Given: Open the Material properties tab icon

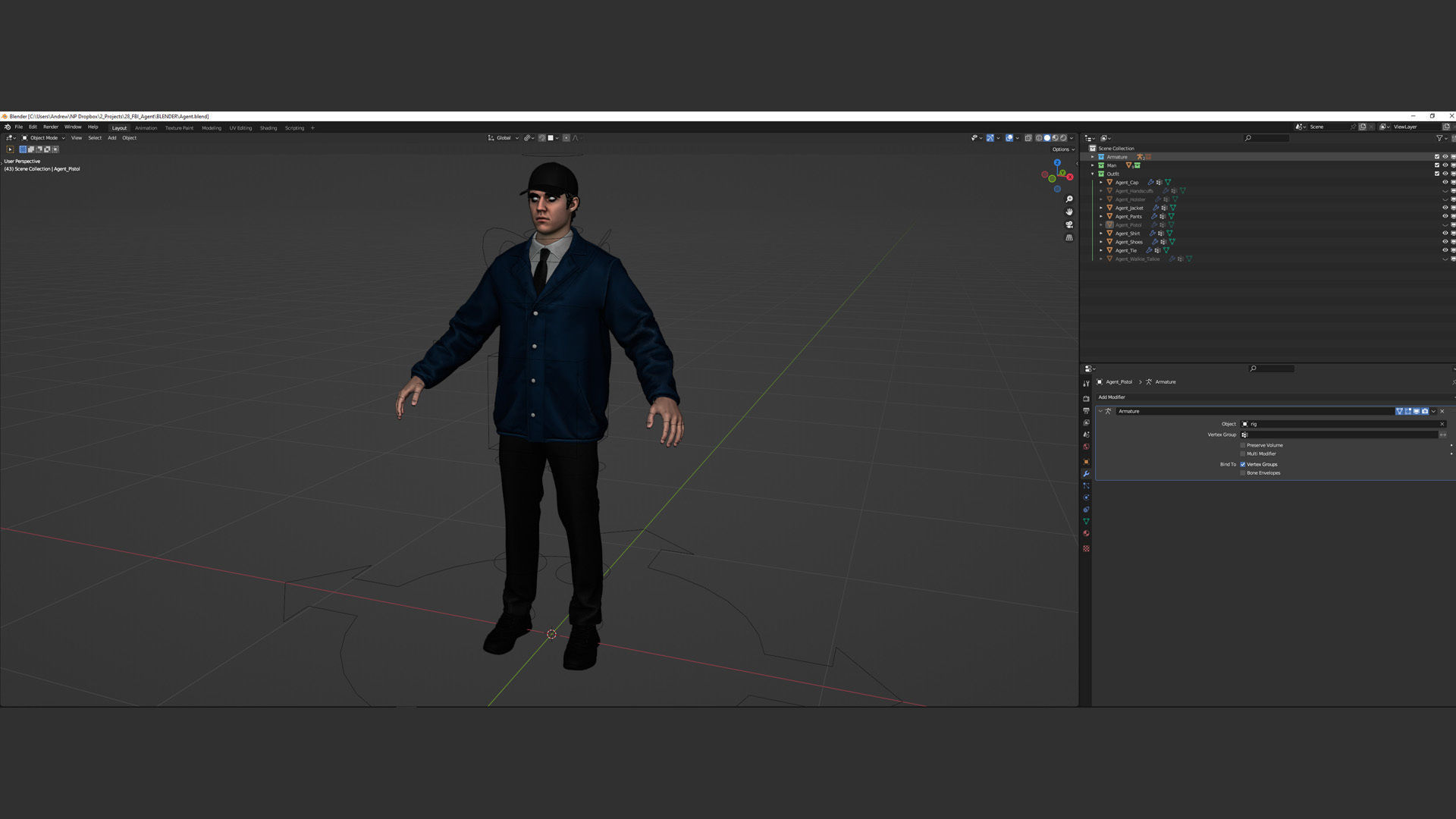Looking at the screenshot, I should click(1086, 534).
